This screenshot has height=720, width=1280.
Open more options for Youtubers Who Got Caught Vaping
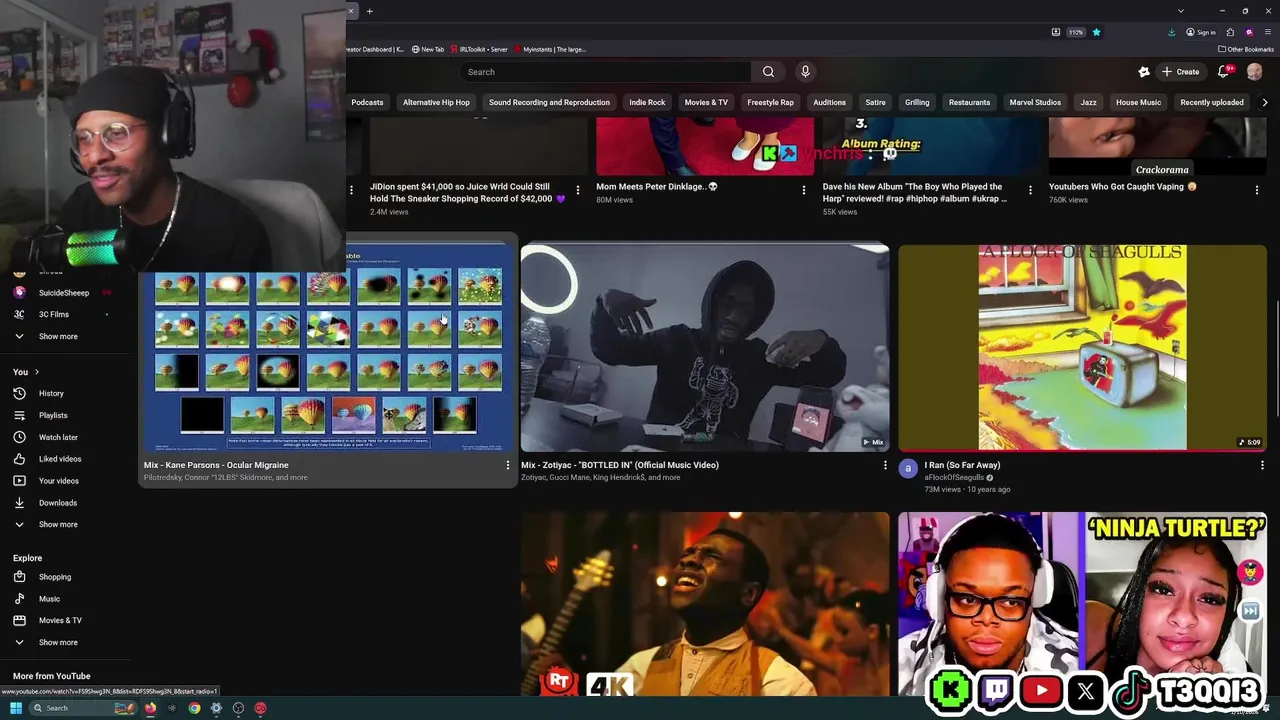[x=1257, y=189]
